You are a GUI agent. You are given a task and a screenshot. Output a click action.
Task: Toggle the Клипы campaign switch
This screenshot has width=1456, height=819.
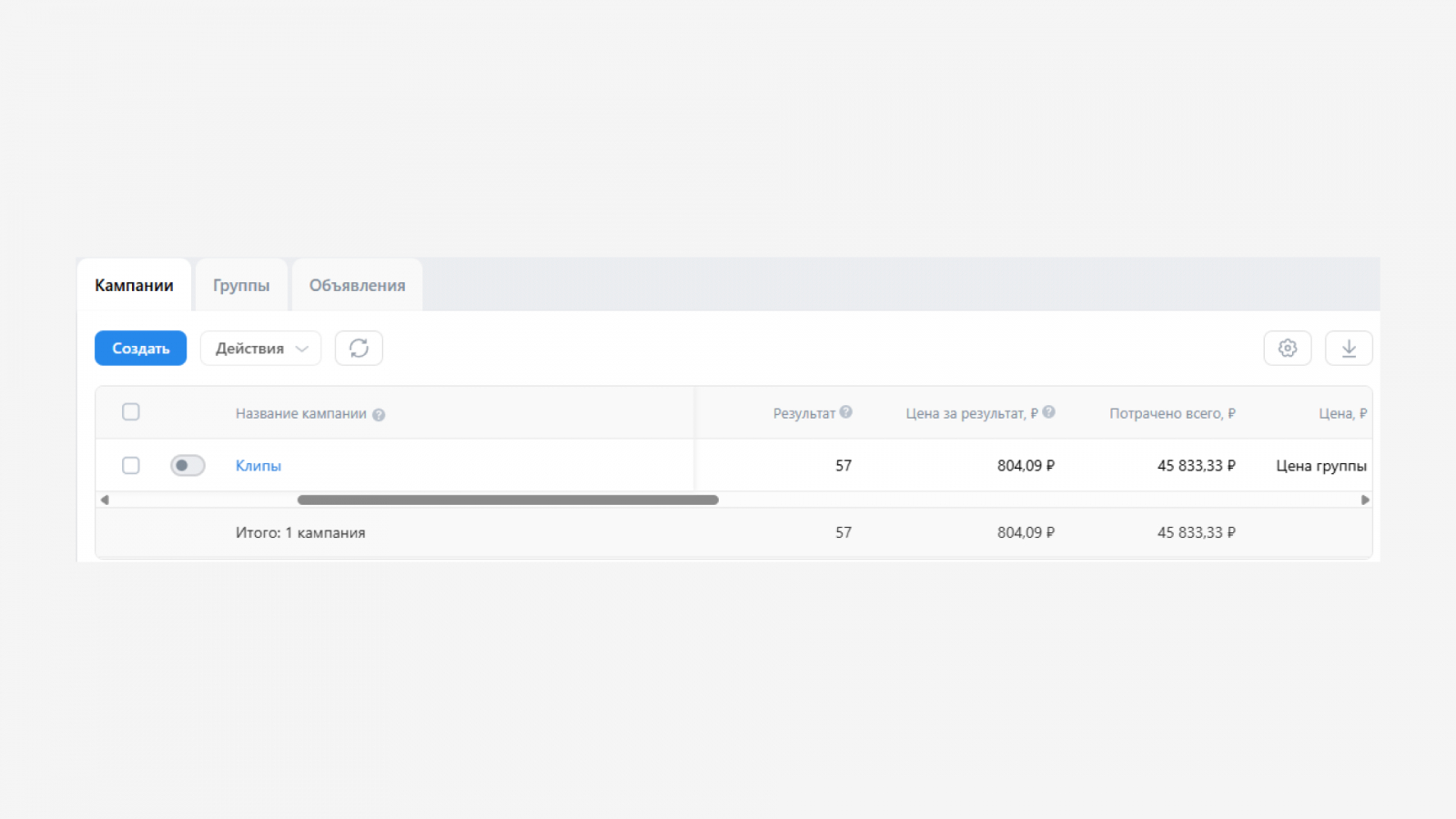[x=187, y=466]
